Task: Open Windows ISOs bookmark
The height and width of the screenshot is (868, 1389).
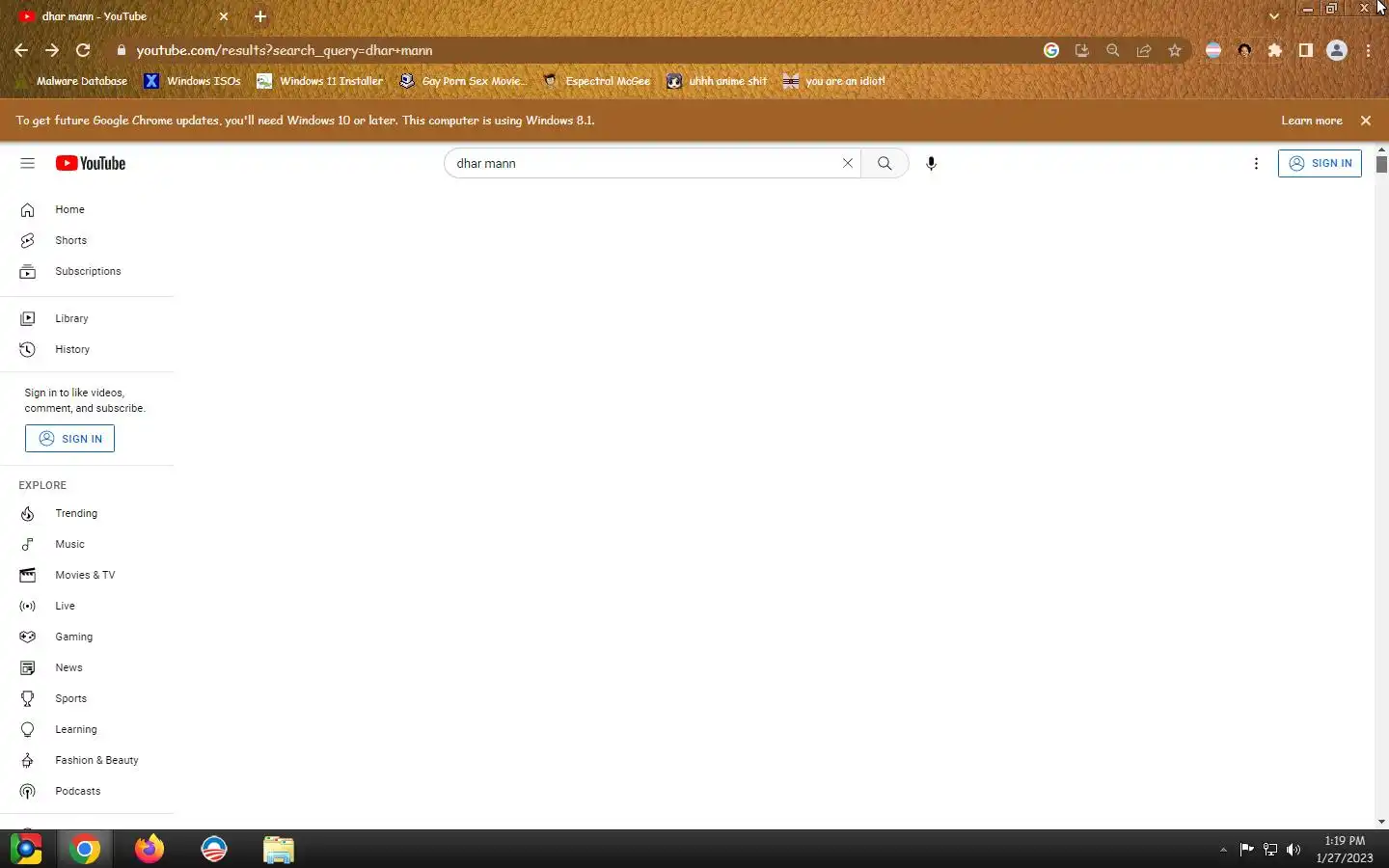Action: pos(193,81)
